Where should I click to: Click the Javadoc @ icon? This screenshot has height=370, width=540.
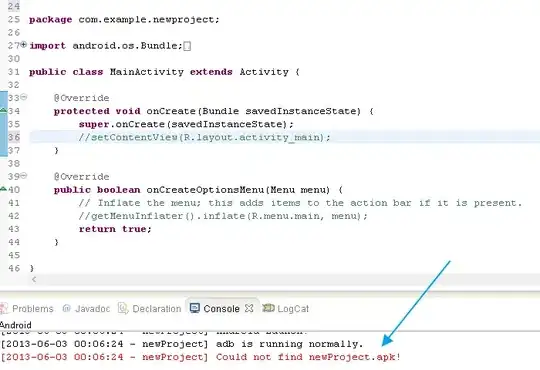click(66, 308)
